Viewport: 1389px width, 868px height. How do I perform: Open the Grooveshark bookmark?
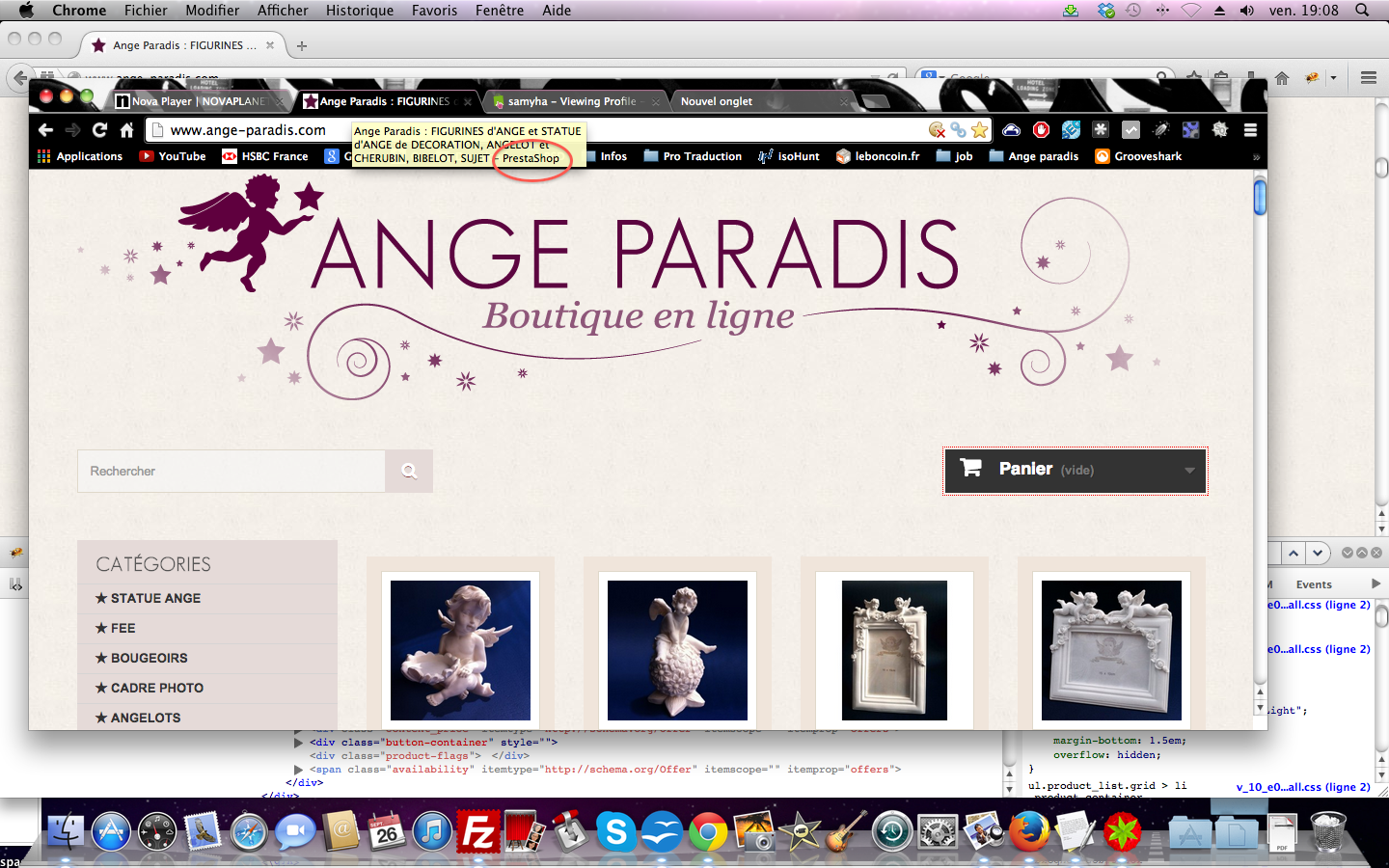coord(1138,156)
